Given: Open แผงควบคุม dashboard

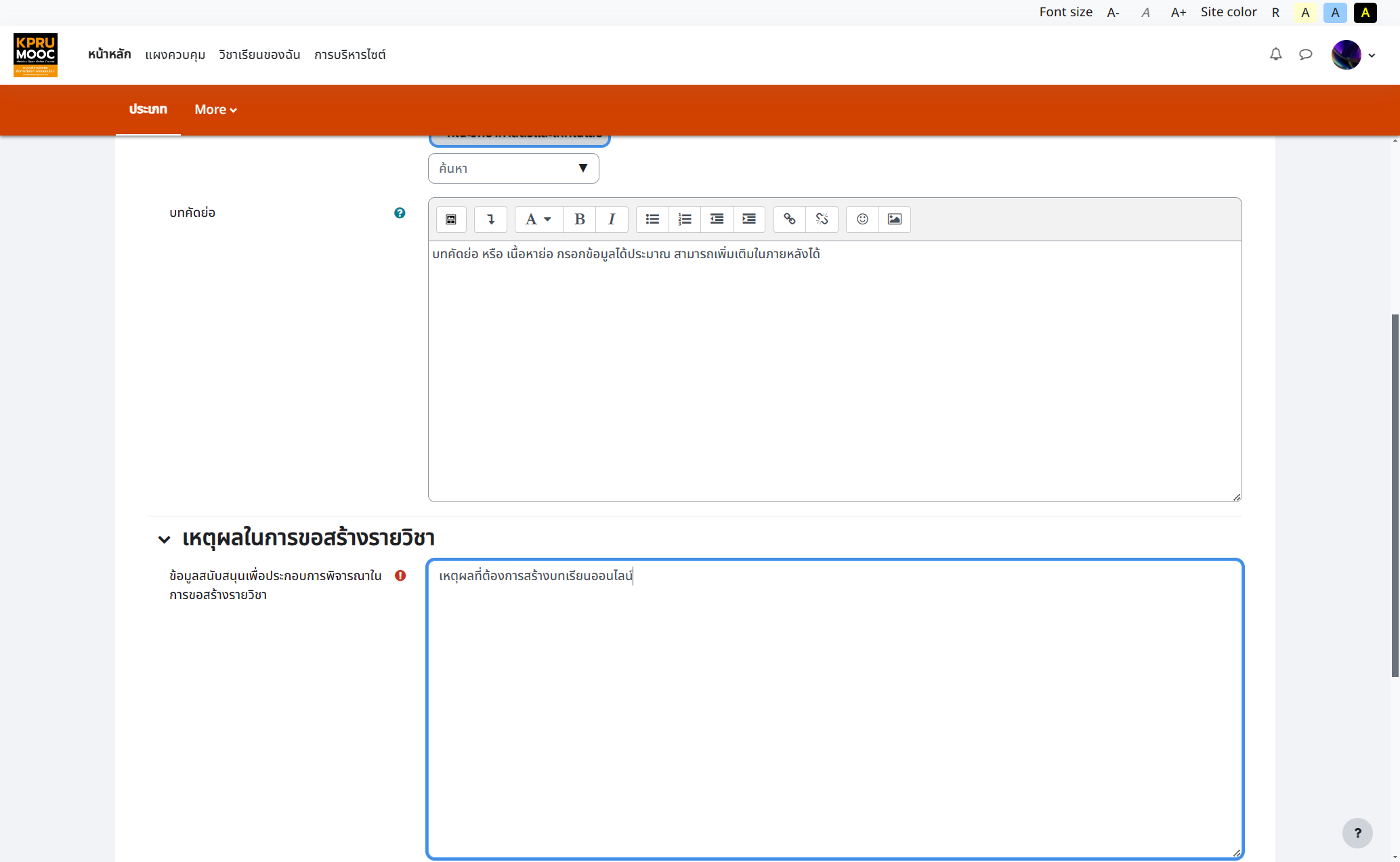Looking at the screenshot, I should (175, 54).
